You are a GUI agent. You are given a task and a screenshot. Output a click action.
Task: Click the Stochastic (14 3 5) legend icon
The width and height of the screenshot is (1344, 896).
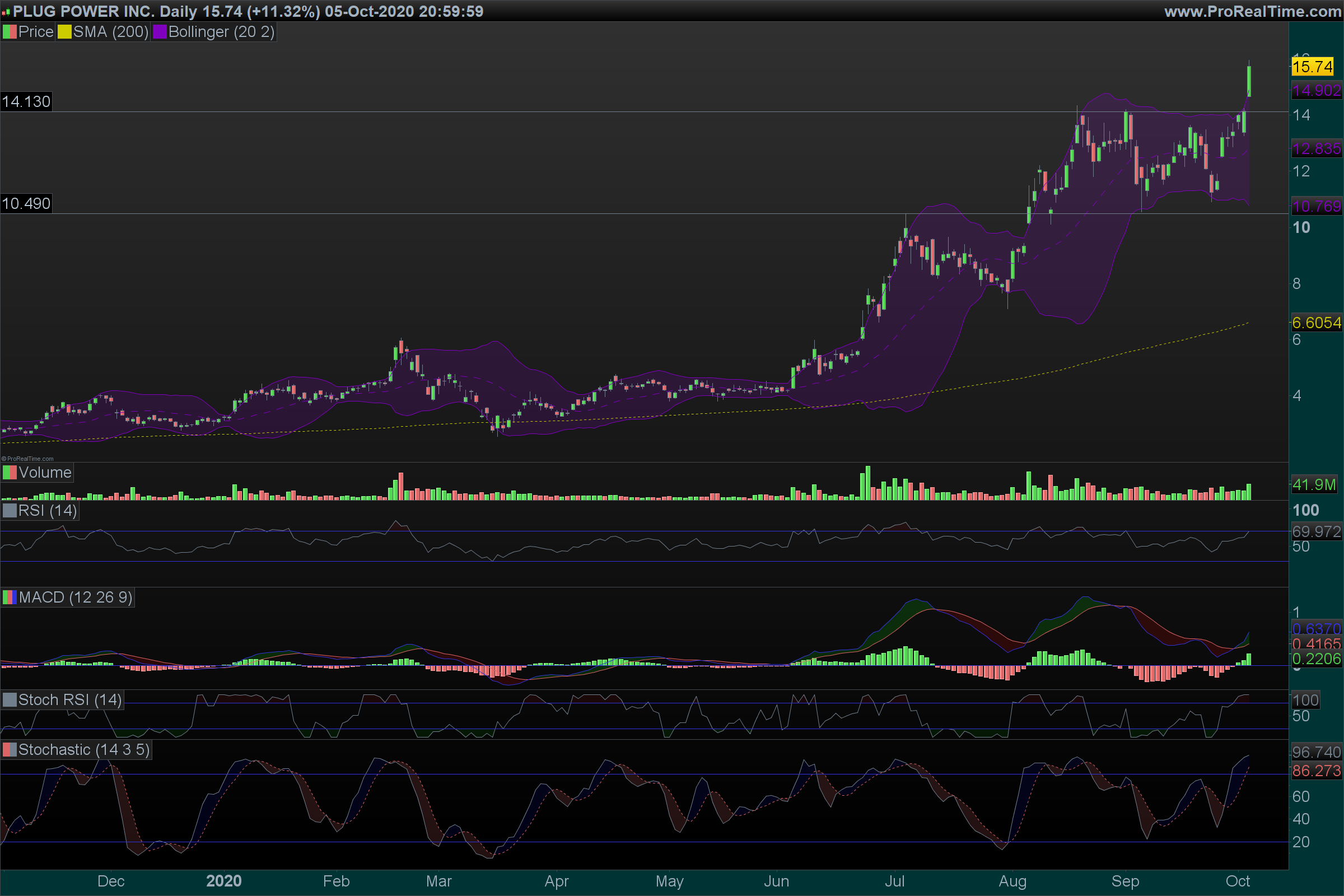pyautogui.click(x=10, y=750)
